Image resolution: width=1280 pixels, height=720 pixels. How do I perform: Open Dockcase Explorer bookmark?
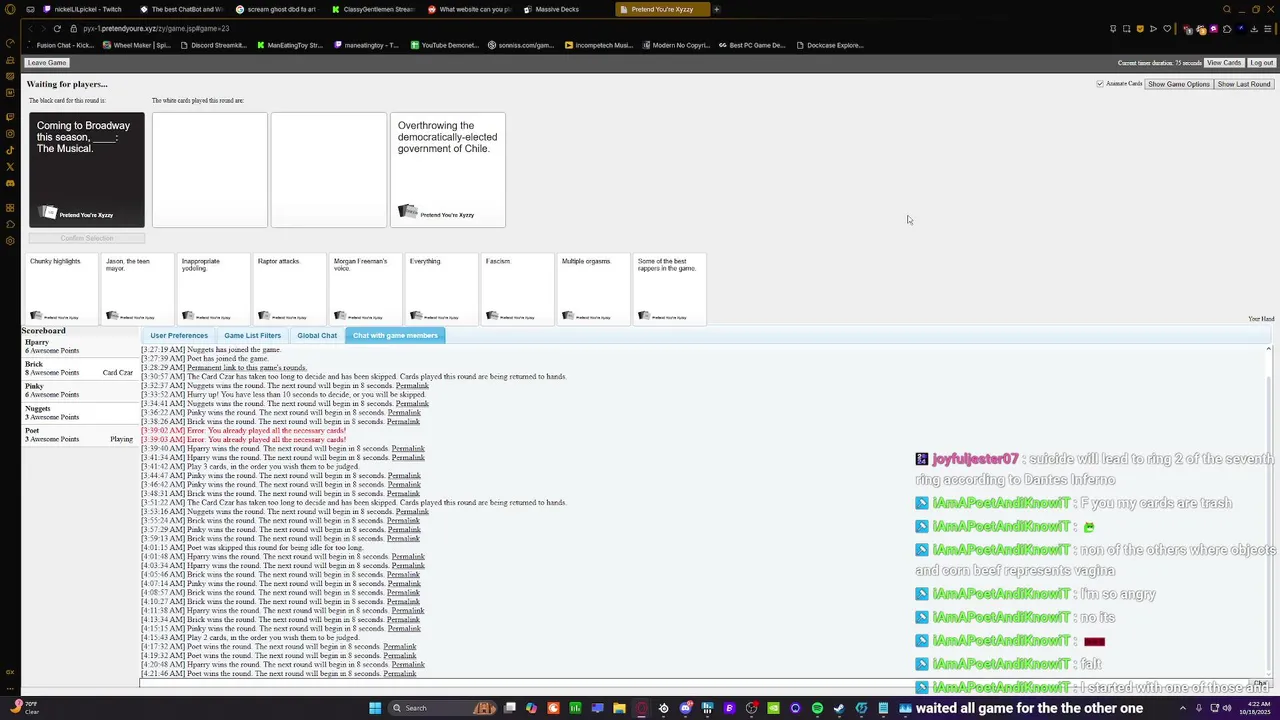(830, 45)
